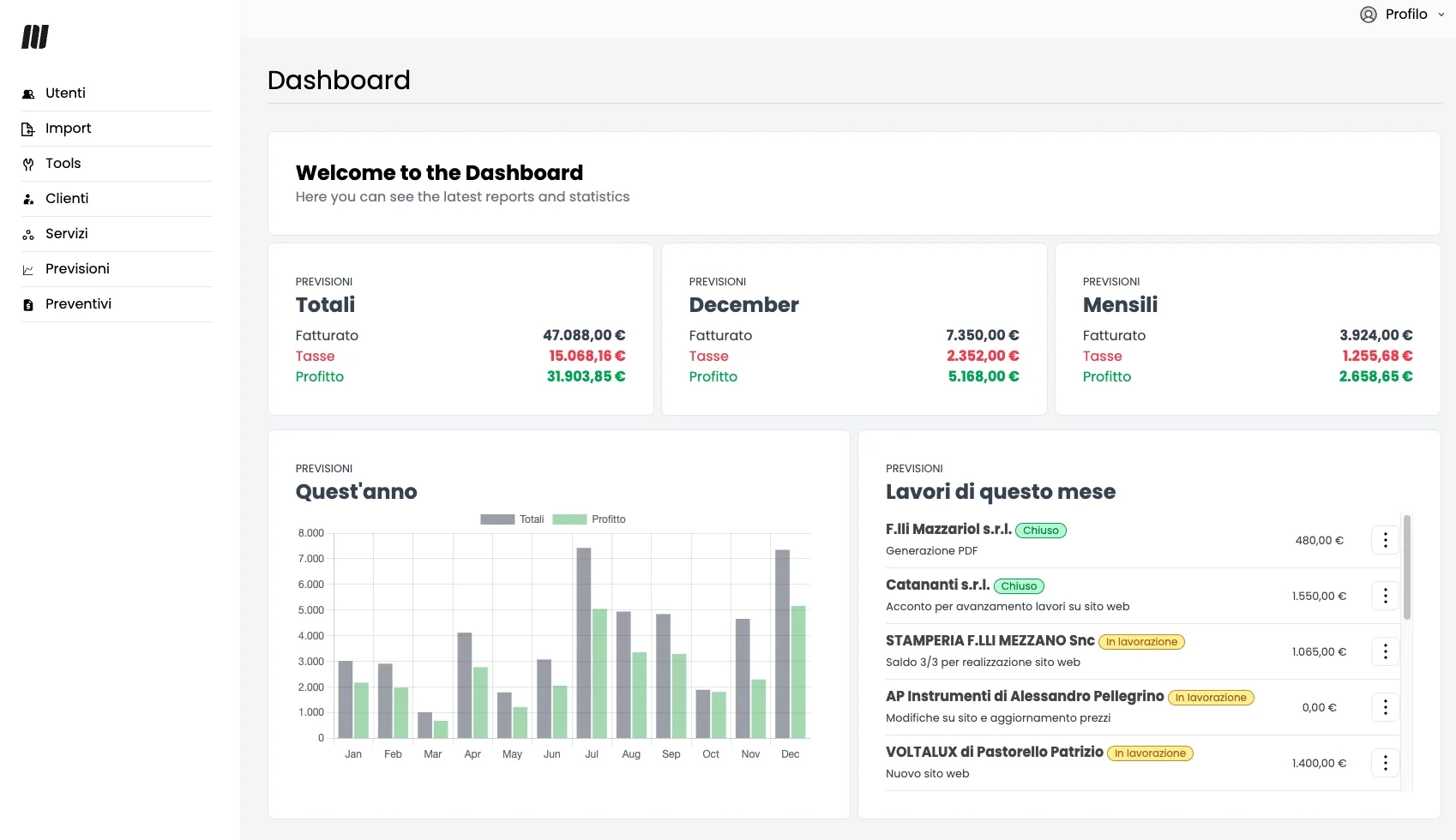This screenshot has width=1456, height=840.
Task: Open options menu for AP Instrumenti row
Action: click(x=1386, y=707)
